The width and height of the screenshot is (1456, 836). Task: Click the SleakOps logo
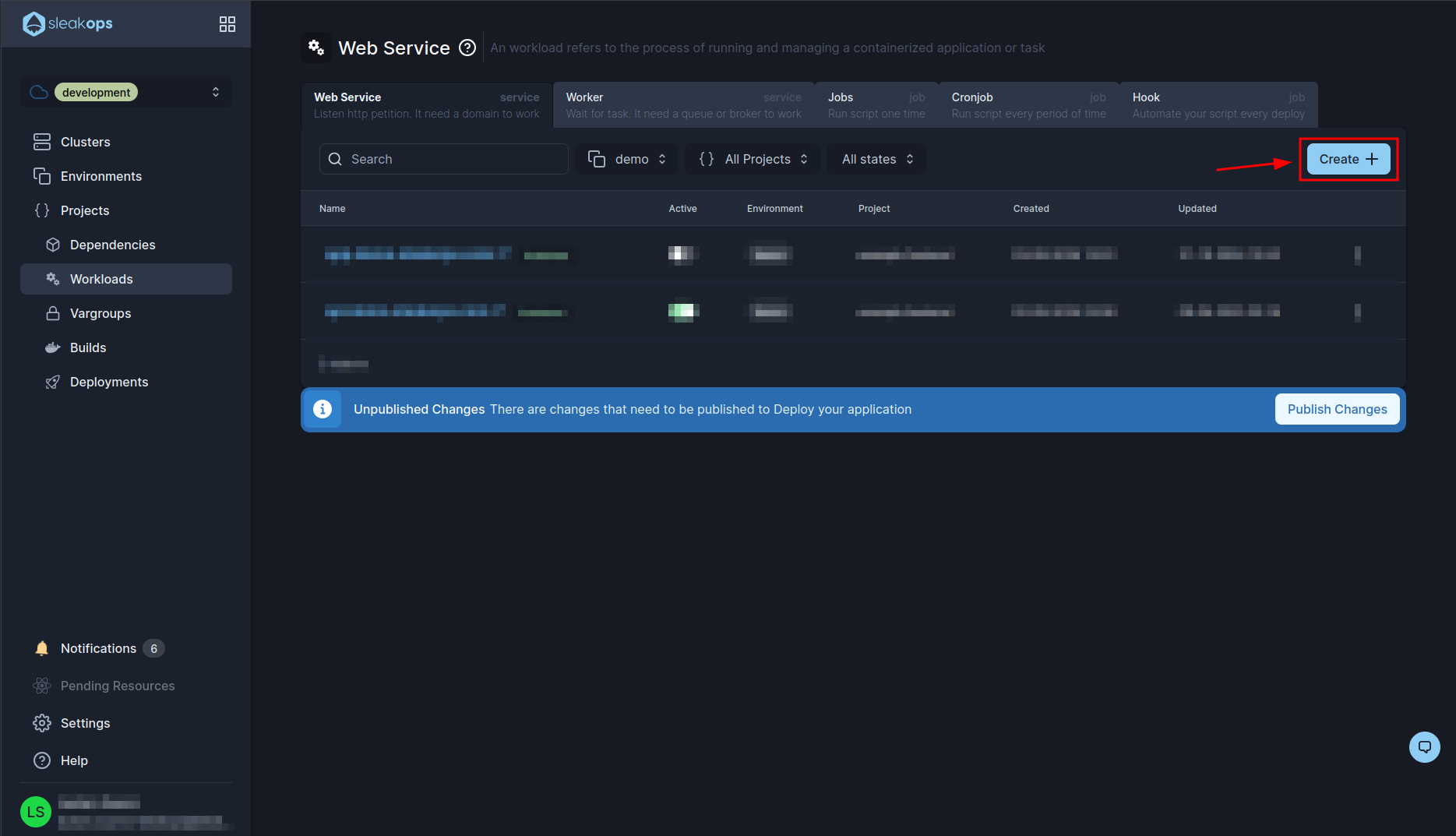(x=68, y=23)
